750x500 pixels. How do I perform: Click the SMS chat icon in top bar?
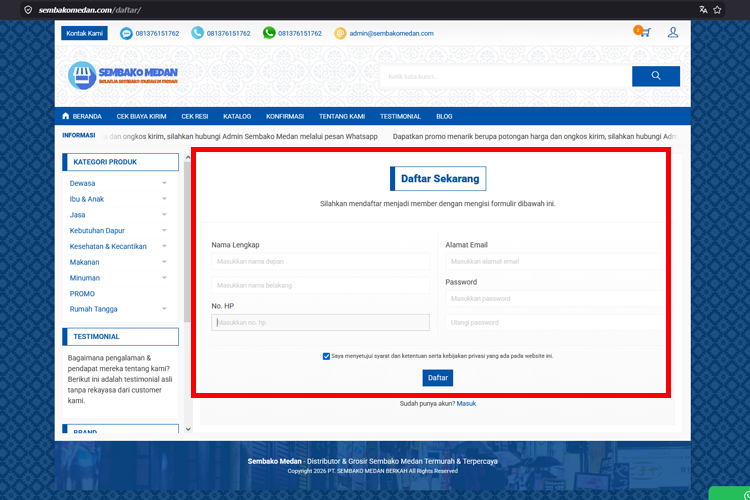click(126, 33)
